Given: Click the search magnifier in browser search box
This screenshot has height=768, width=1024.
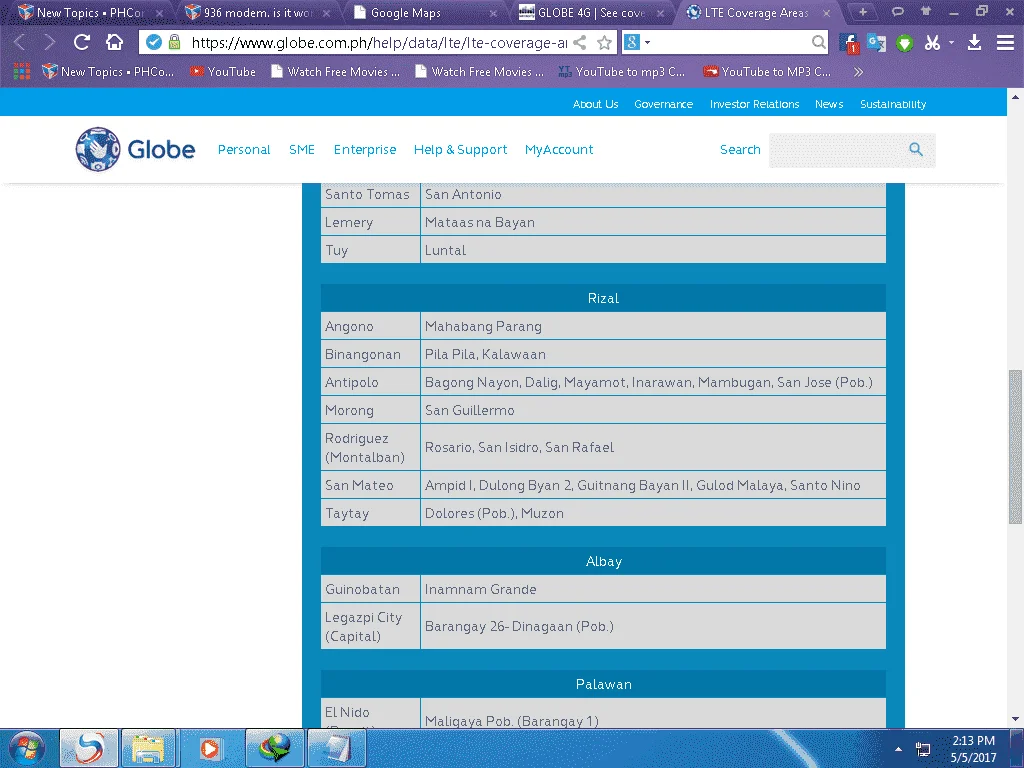Looking at the screenshot, I should coord(818,42).
